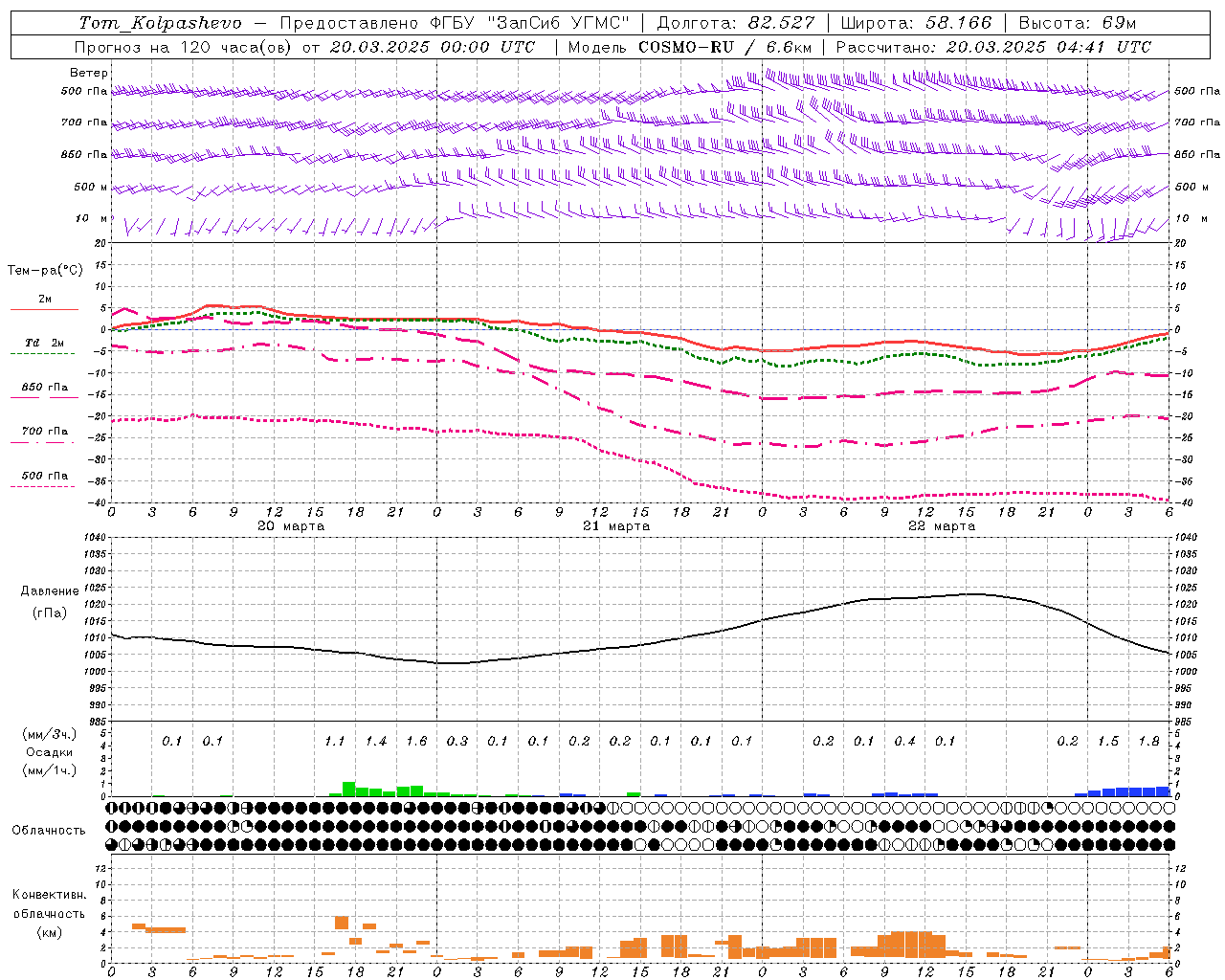Screen dimensions: 1225x980
Task: Click the '1.8' precipitation amount
Action: 1148,742
